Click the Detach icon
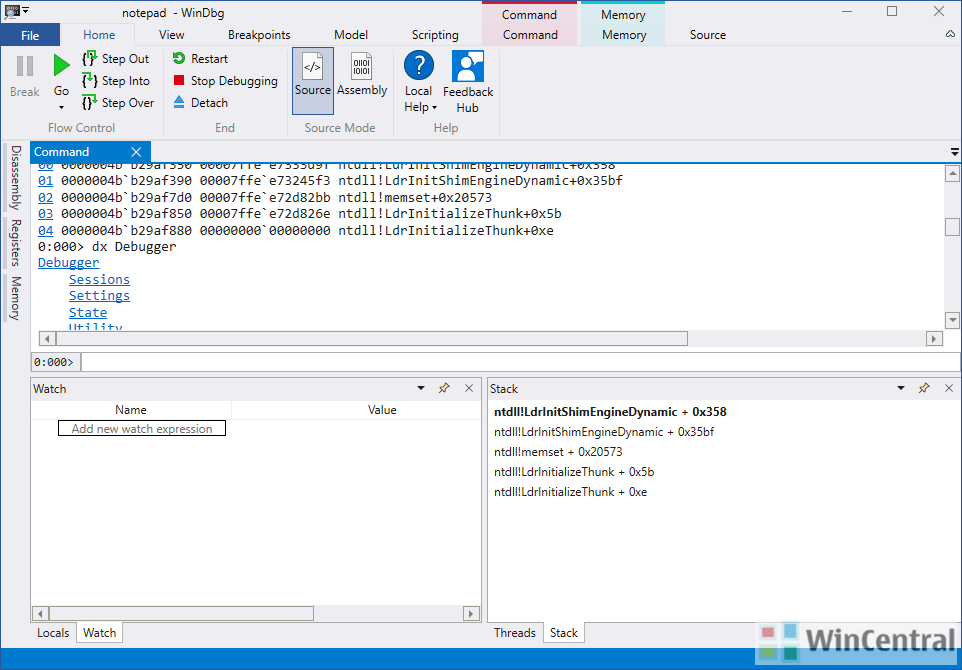Viewport: 962px width, 670px height. tap(179, 102)
